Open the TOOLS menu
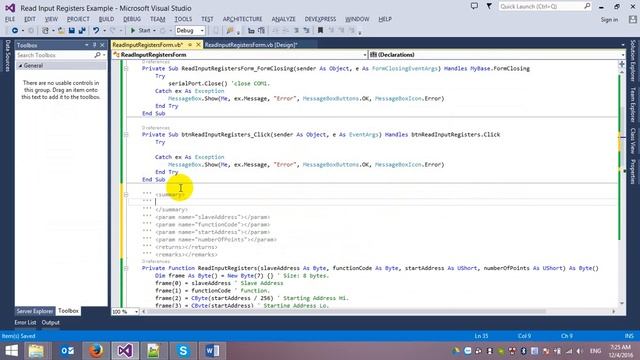The image size is (640, 360). [183, 19]
